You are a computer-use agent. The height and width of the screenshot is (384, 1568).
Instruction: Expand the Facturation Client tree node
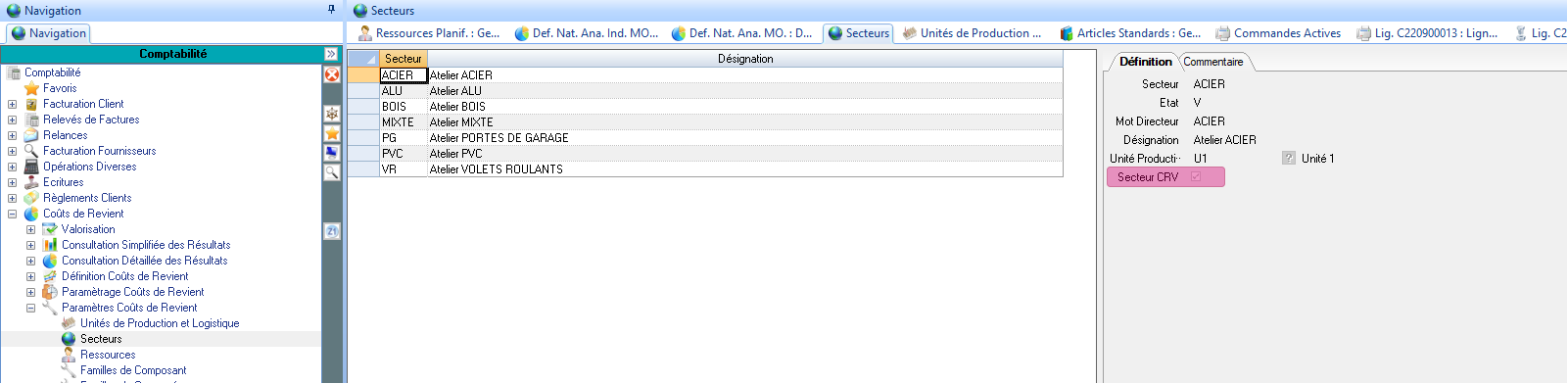(x=12, y=104)
